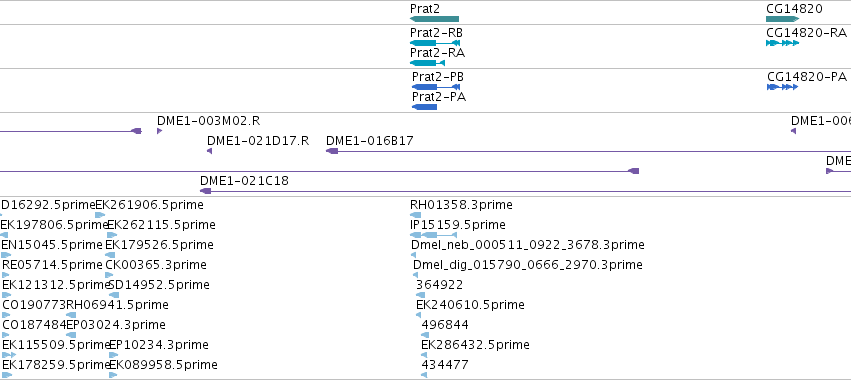Click EST EK179526.5prime
The image size is (851, 380).
click(109, 255)
